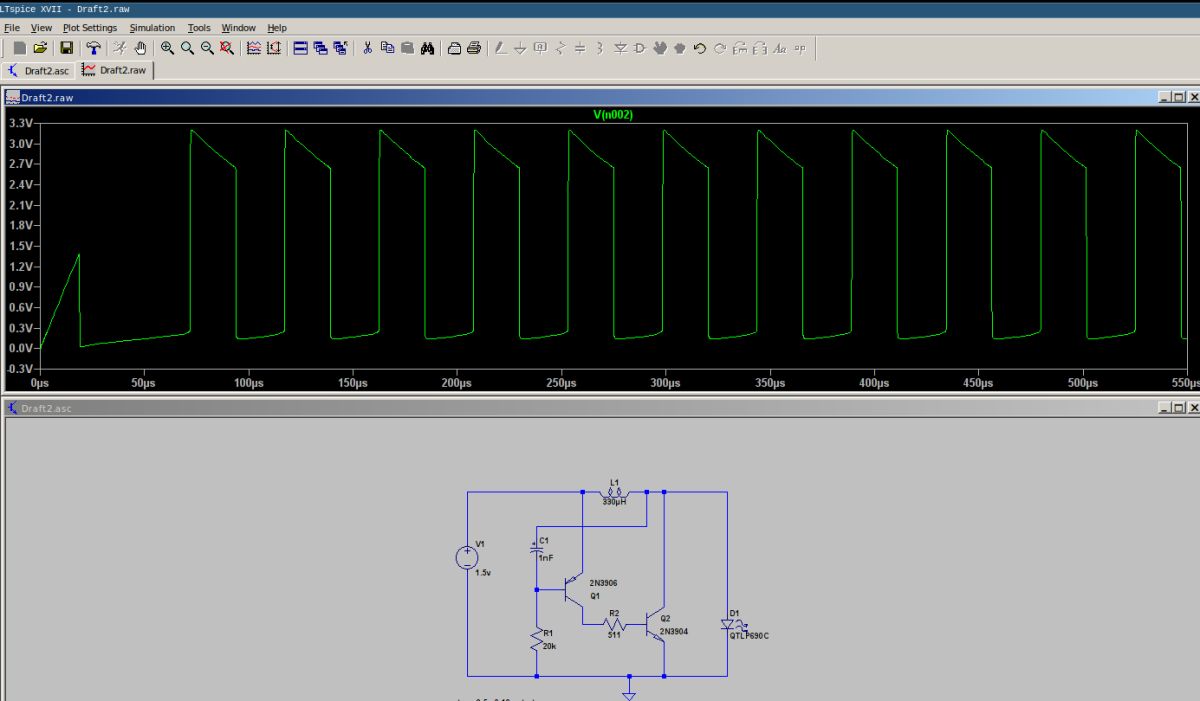This screenshot has width=1200, height=701.
Task: Zoom to fit with red-crossed magnifier
Action: 227,48
